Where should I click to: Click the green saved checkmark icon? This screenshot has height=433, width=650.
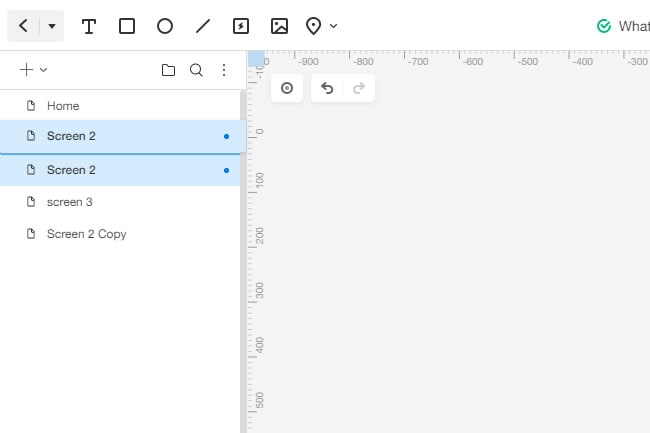point(604,26)
